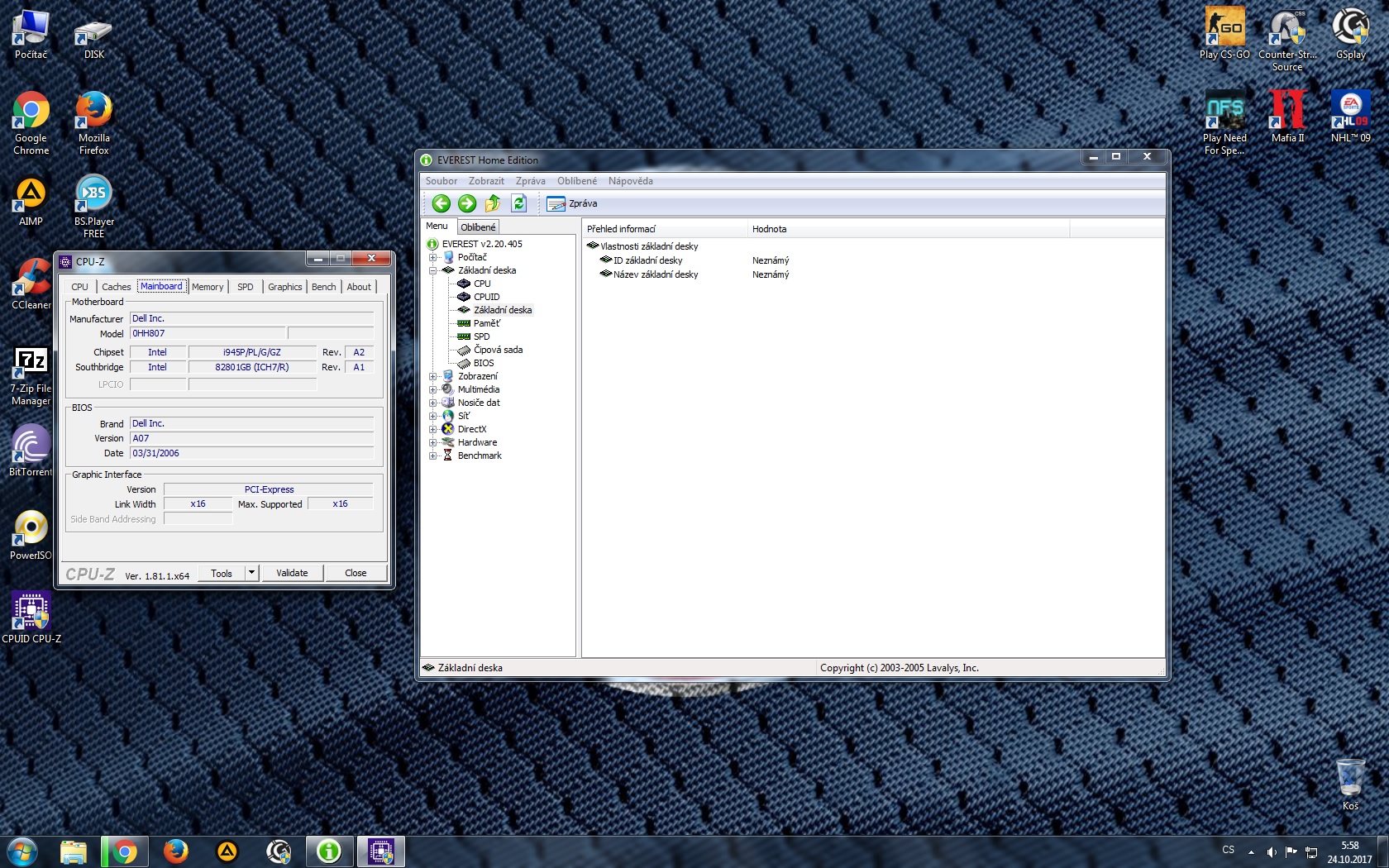
Task: Click the refresh icon in EVEREST toolbar
Action: click(x=519, y=203)
